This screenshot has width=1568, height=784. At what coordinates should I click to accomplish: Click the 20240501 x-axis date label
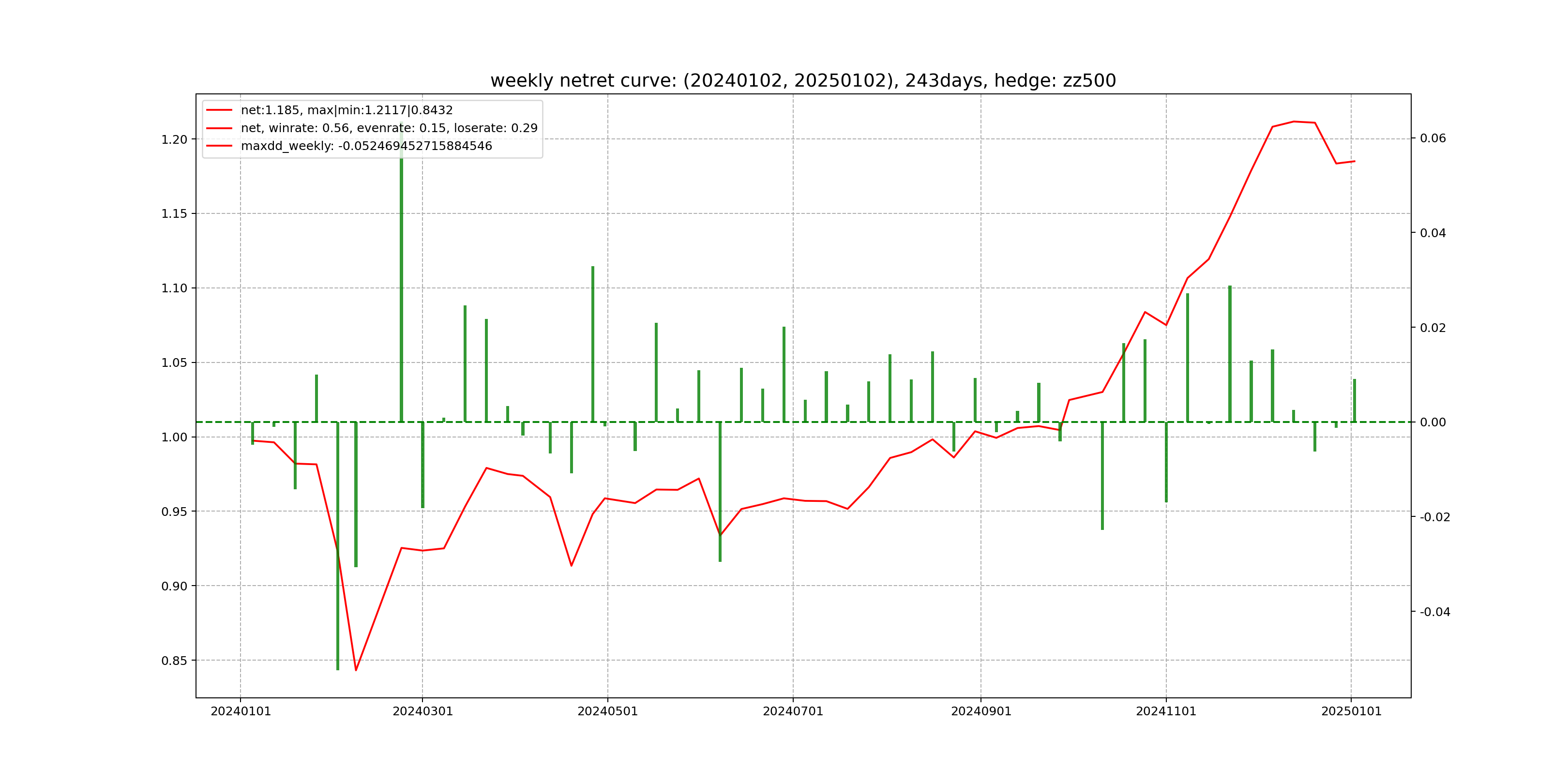pos(607,711)
